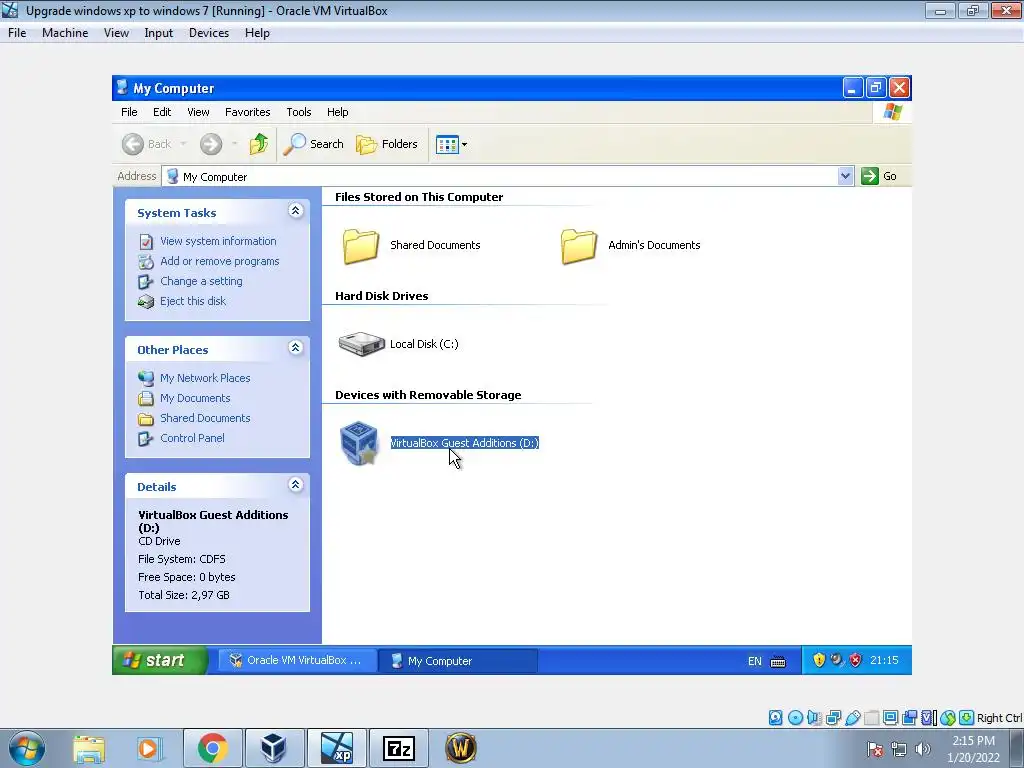The width and height of the screenshot is (1024, 768).
Task: Select VirtualBox Guest Additions (D:) drive icon
Action: point(359,443)
